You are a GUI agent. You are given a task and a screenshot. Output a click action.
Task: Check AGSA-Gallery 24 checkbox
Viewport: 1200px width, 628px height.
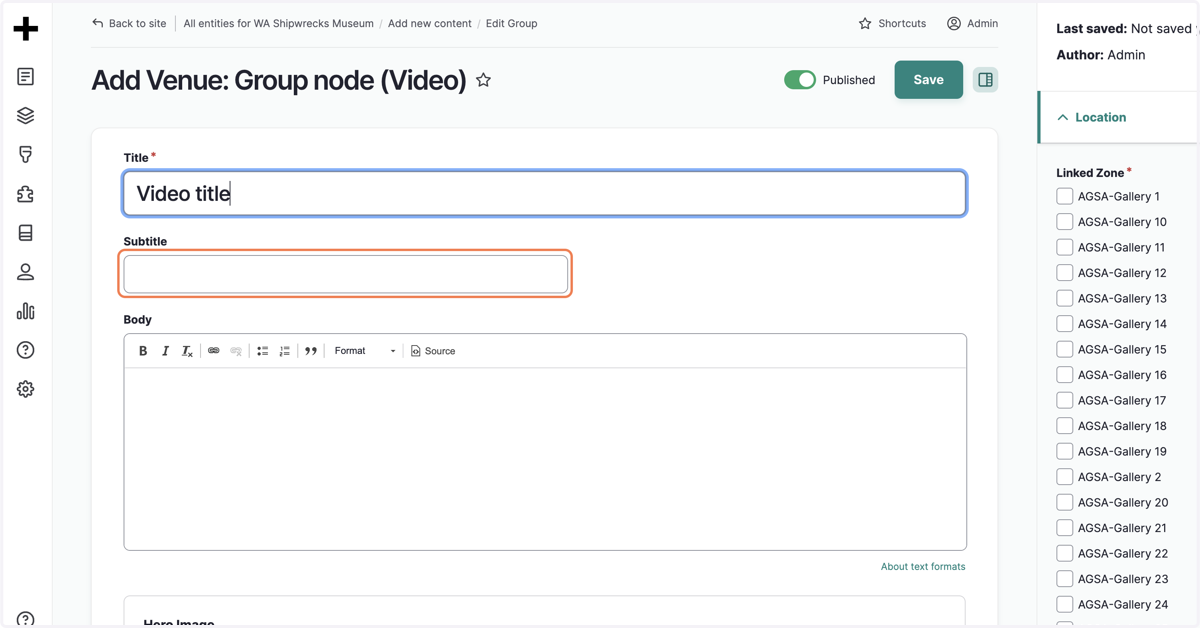[1065, 604]
